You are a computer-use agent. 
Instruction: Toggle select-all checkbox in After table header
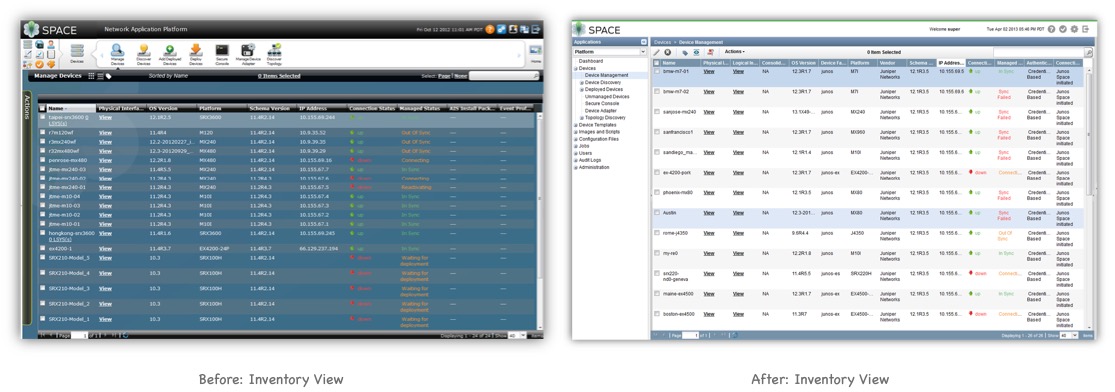[x=657, y=63]
